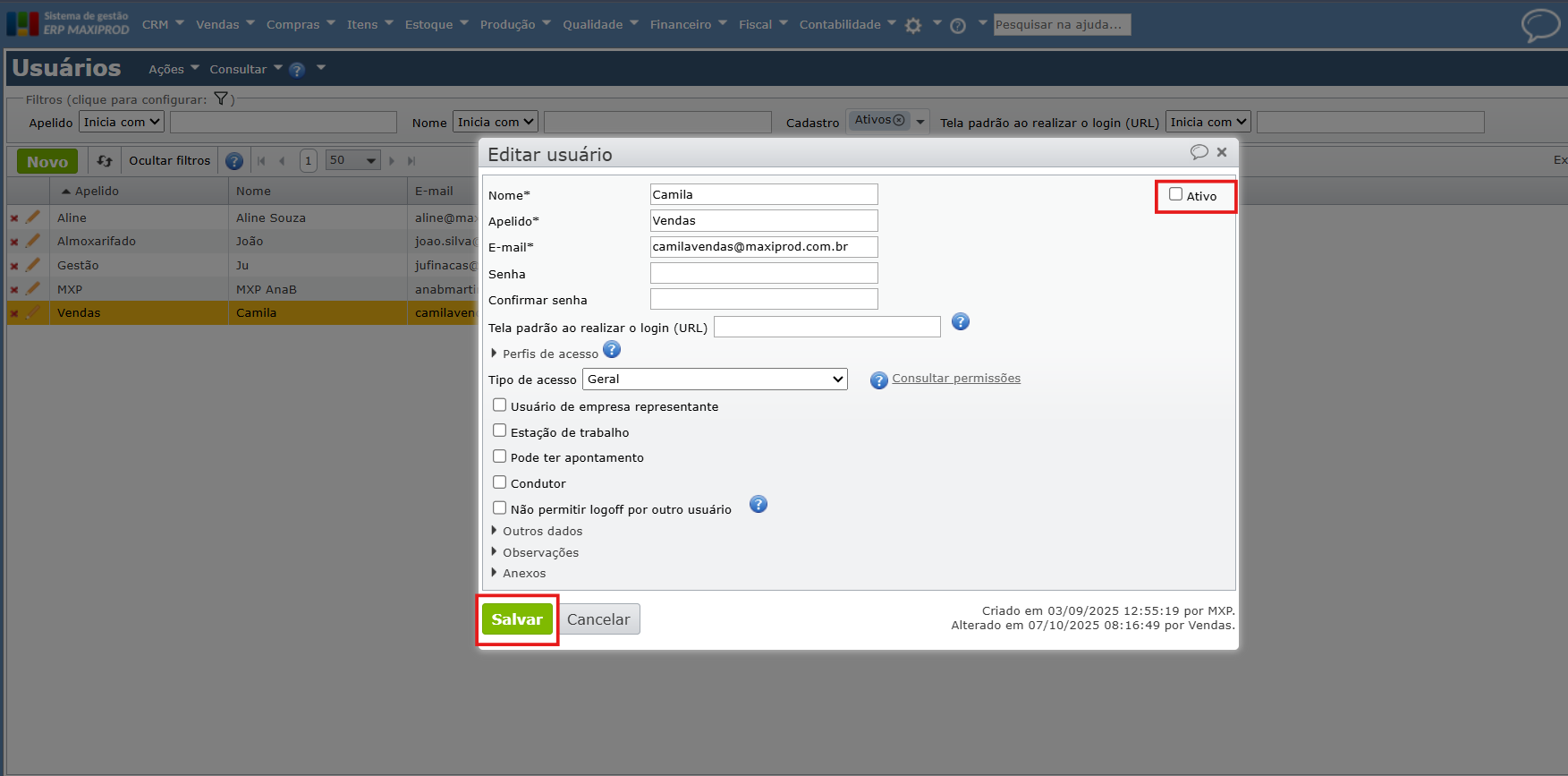Open the Estoque menu
This screenshot has height=776, width=1568.
pyautogui.click(x=436, y=25)
